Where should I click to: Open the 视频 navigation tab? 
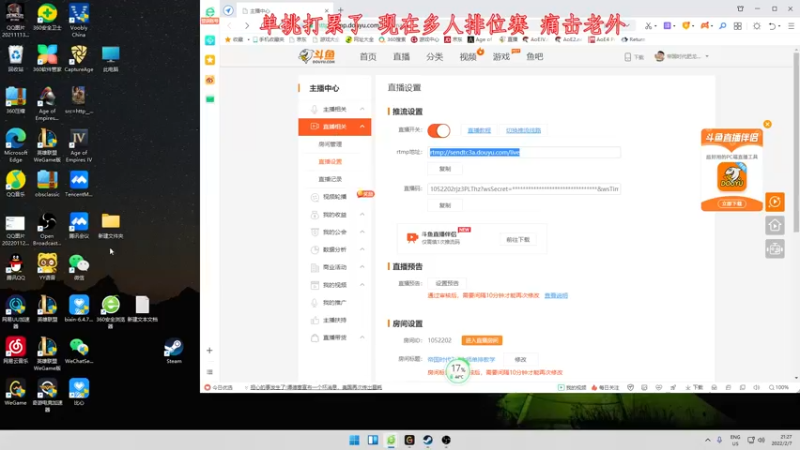467,57
